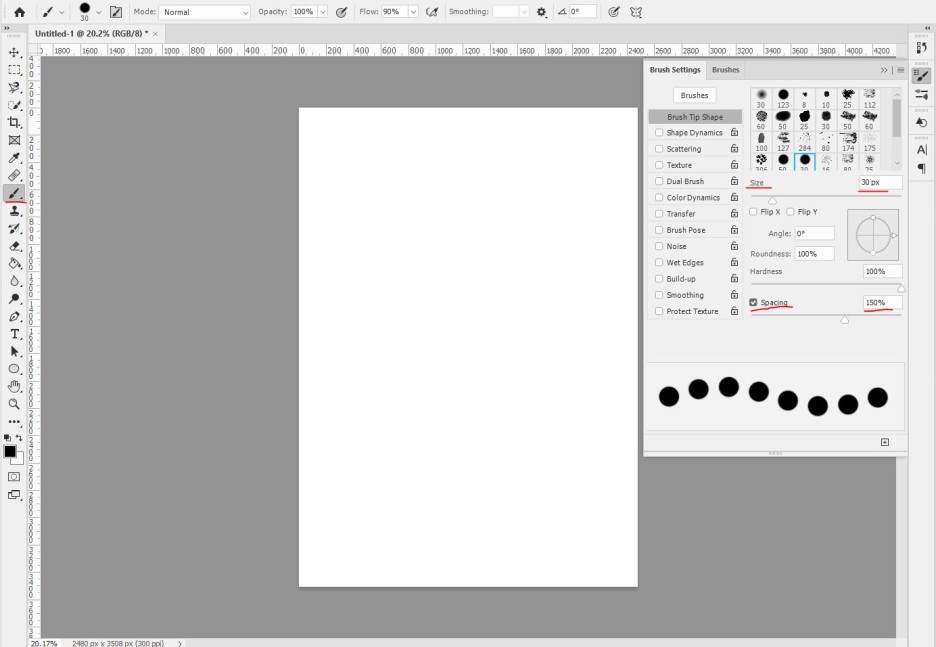The height and width of the screenshot is (647, 936).
Task: Open the Smoothing dropdown arrow
Action: pyautogui.click(x=524, y=11)
